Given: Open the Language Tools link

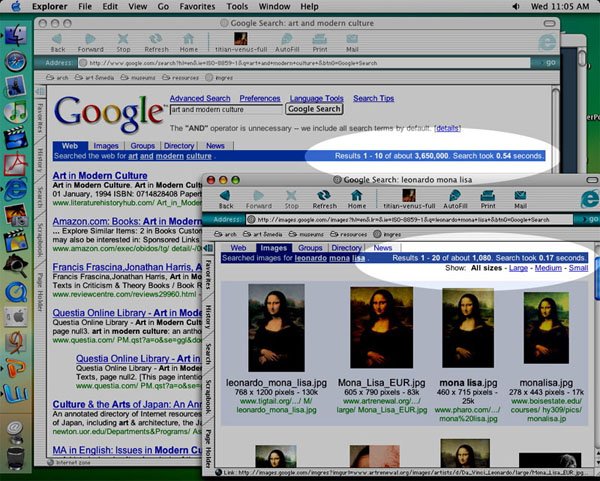Looking at the screenshot, I should [x=316, y=98].
